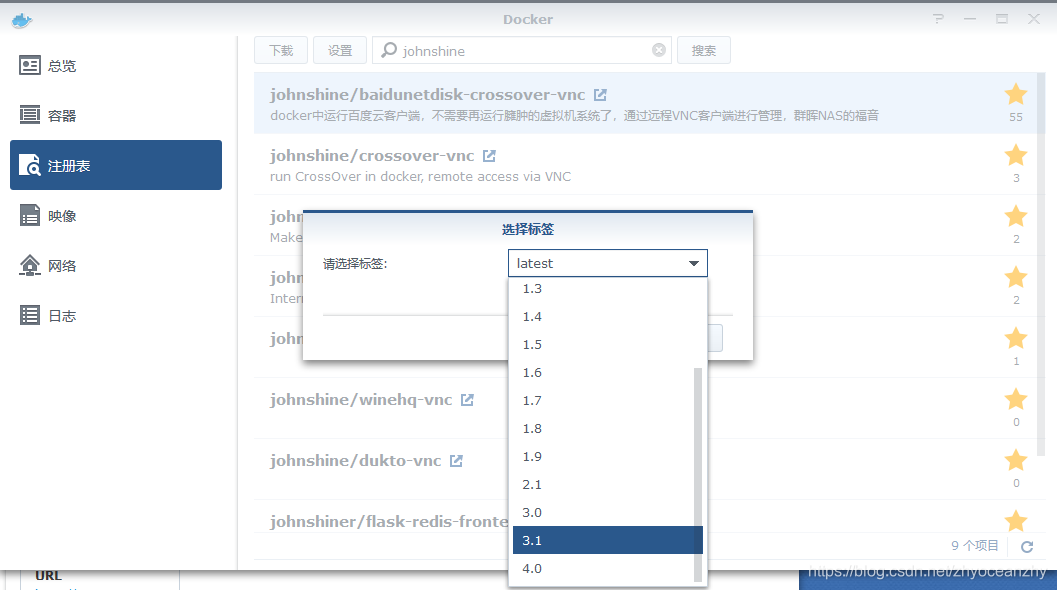The height and width of the screenshot is (590, 1057).
Task: Open the help question mark
Action: coord(938,19)
